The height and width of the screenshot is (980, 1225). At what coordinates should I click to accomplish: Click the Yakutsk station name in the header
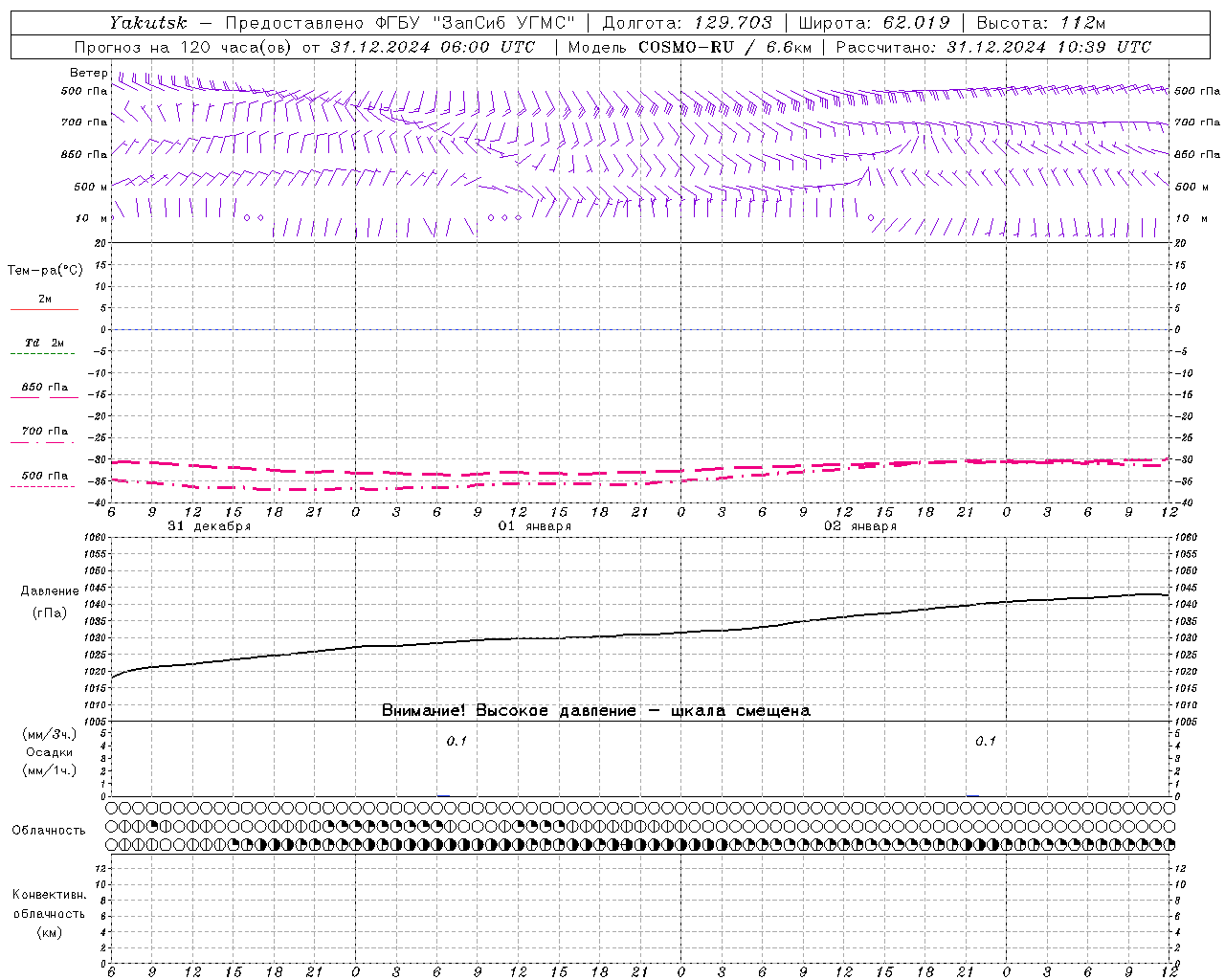coord(147,23)
